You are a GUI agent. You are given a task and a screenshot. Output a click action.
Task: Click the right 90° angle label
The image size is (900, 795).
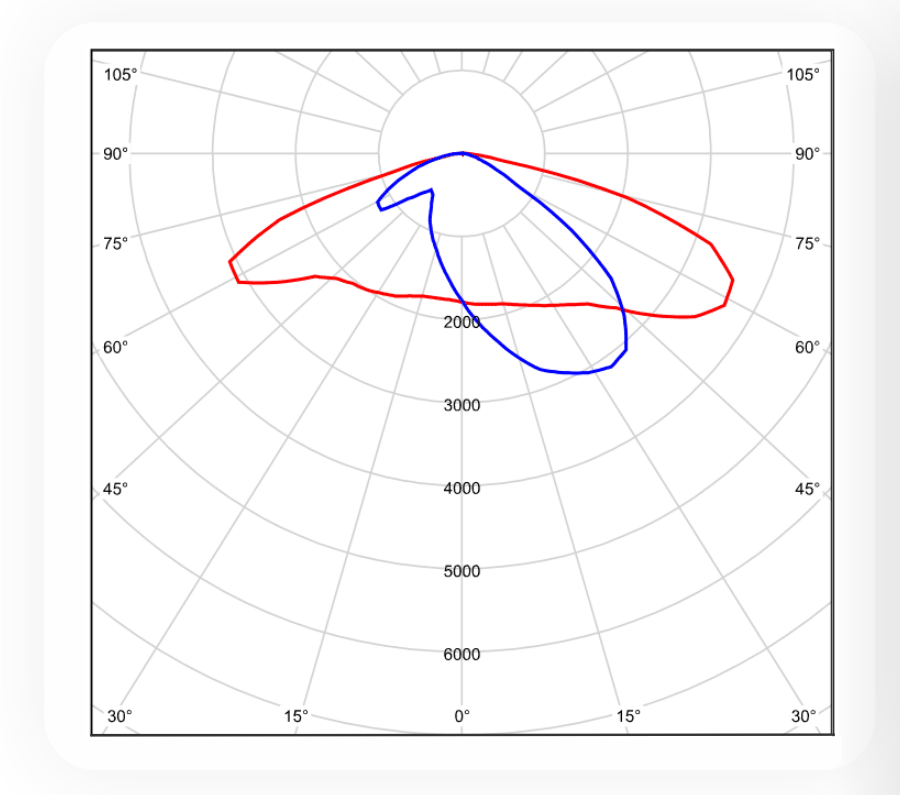[x=808, y=153]
